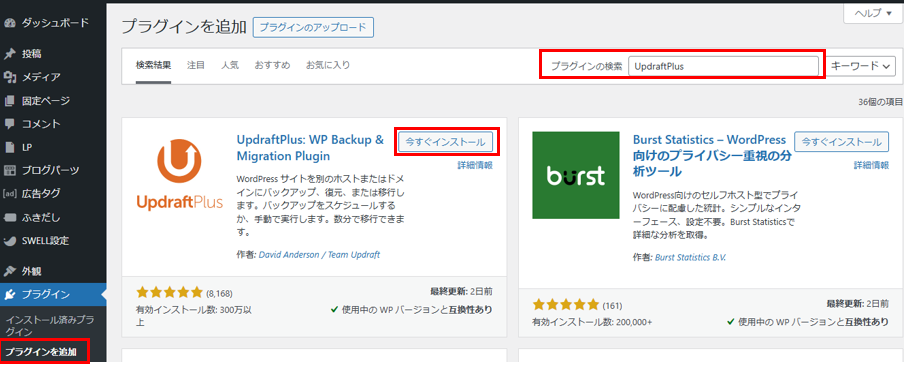Click Burst Statistics five-star rating
This screenshot has width=904, height=366.
[x=566, y=304]
